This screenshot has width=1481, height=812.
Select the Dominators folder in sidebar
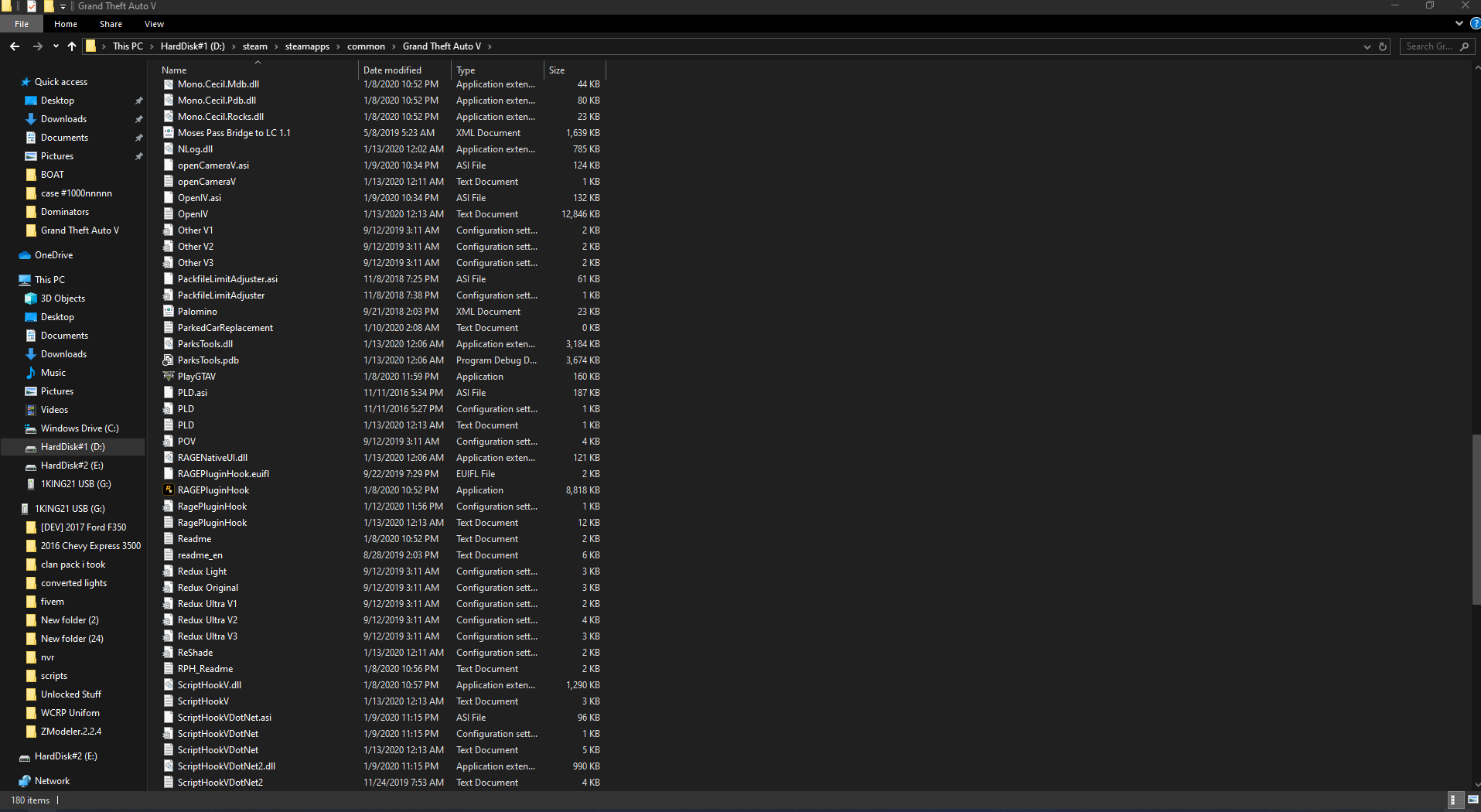tap(65, 212)
